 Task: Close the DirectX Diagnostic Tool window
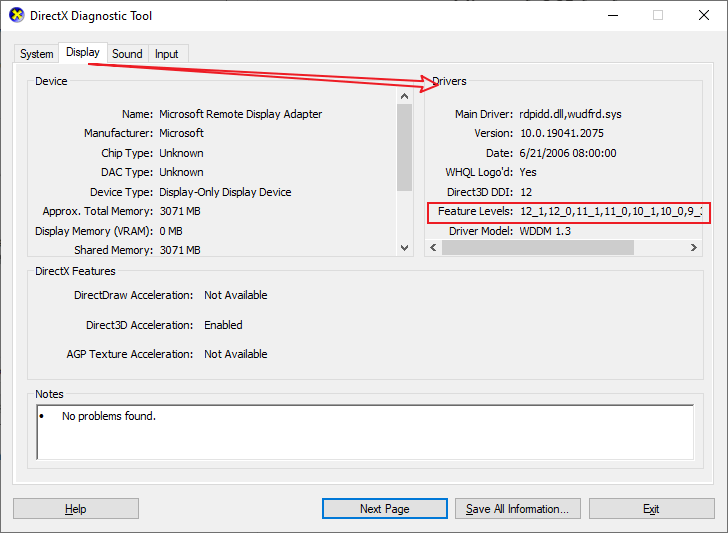(x=704, y=15)
